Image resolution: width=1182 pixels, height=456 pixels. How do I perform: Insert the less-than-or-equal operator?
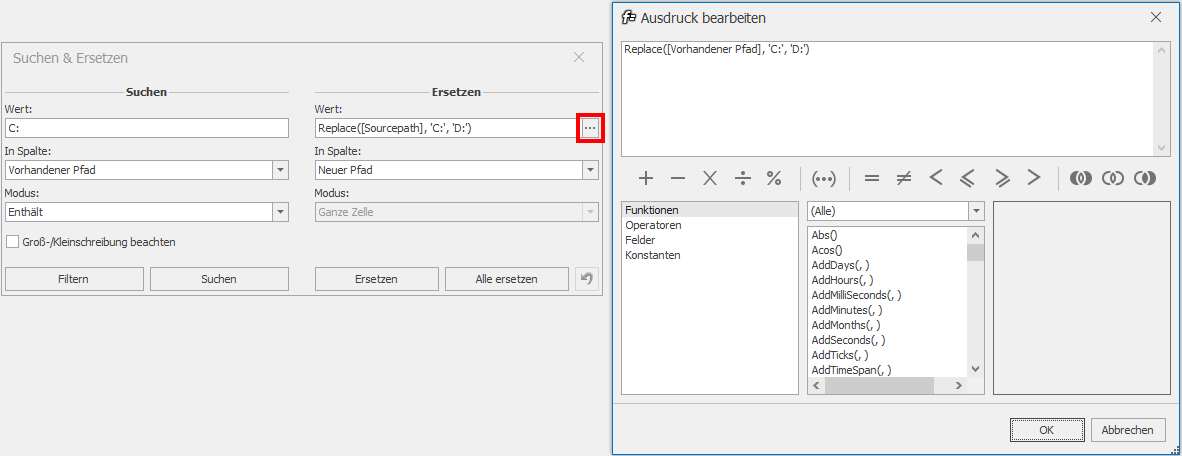(968, 178)
